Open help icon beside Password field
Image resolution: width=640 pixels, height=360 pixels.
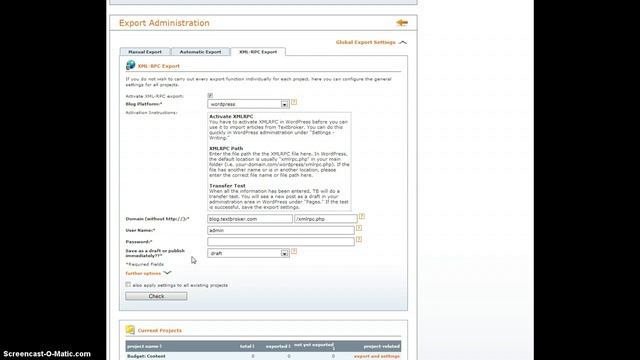[359, 240]
